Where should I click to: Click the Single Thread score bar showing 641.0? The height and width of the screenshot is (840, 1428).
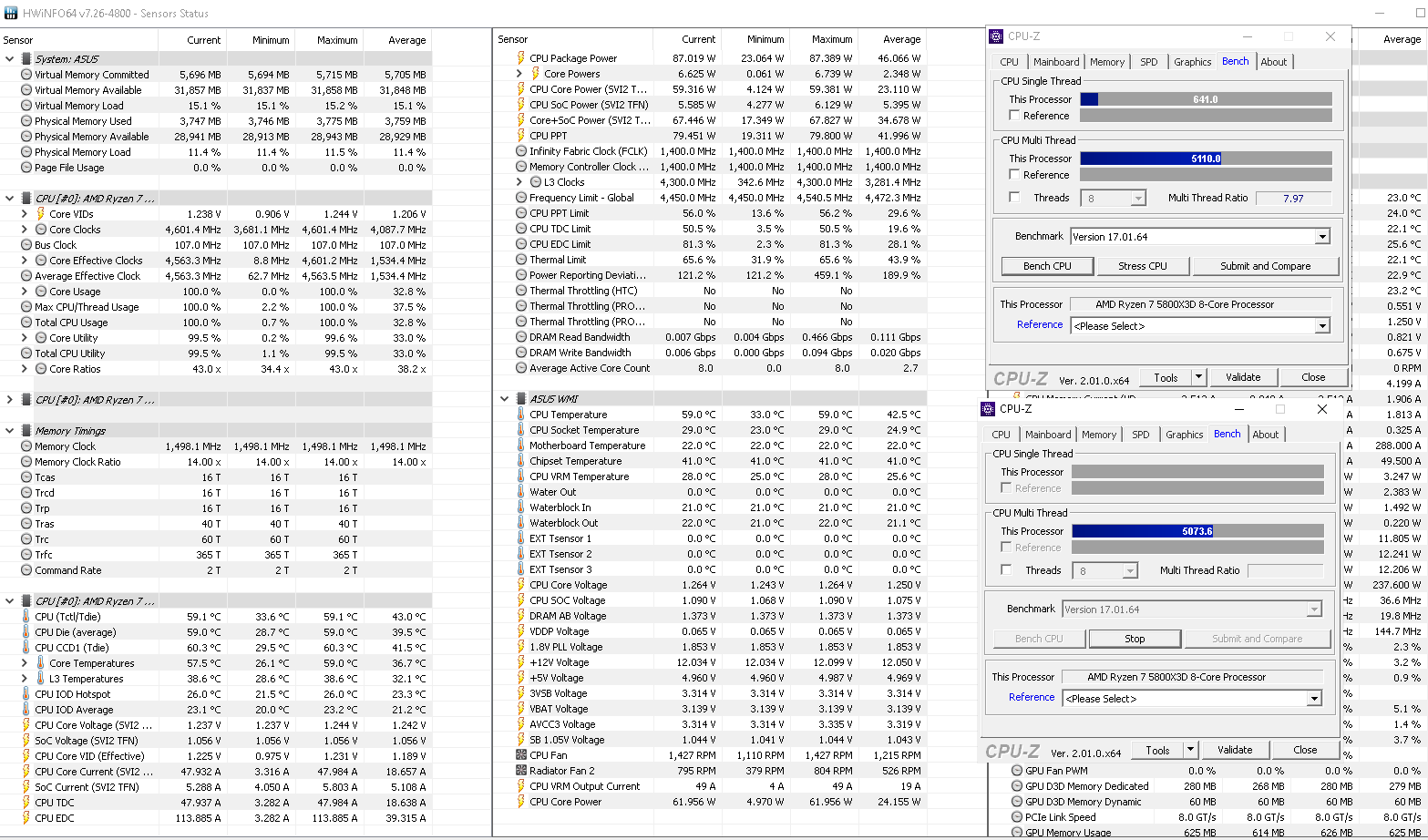pyautogui.click(x=1206, y=99)
